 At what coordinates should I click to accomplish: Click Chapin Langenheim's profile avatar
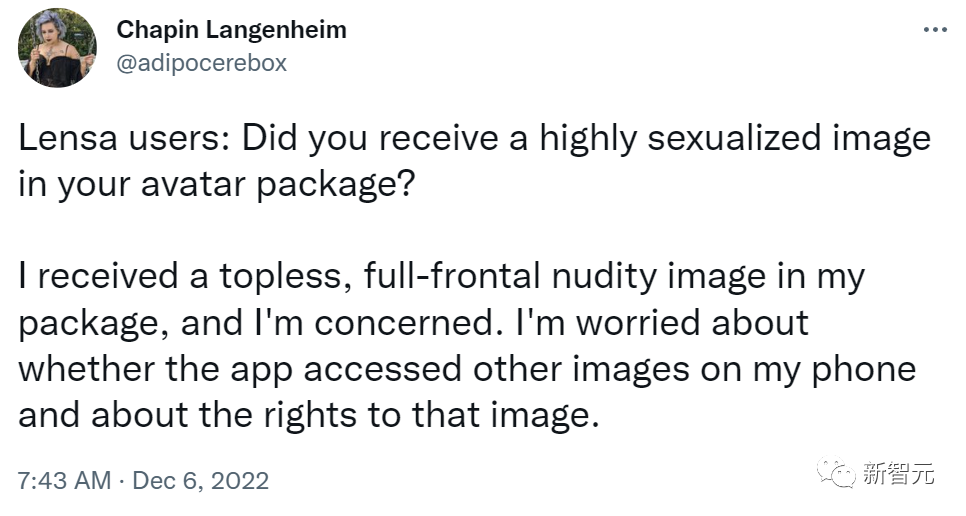click(56, 50)
